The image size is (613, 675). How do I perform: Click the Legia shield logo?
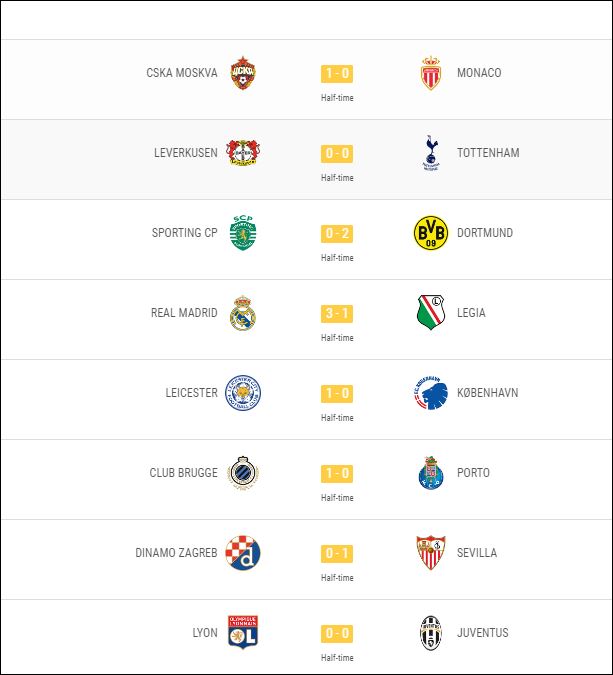click(x=430, y=313)
